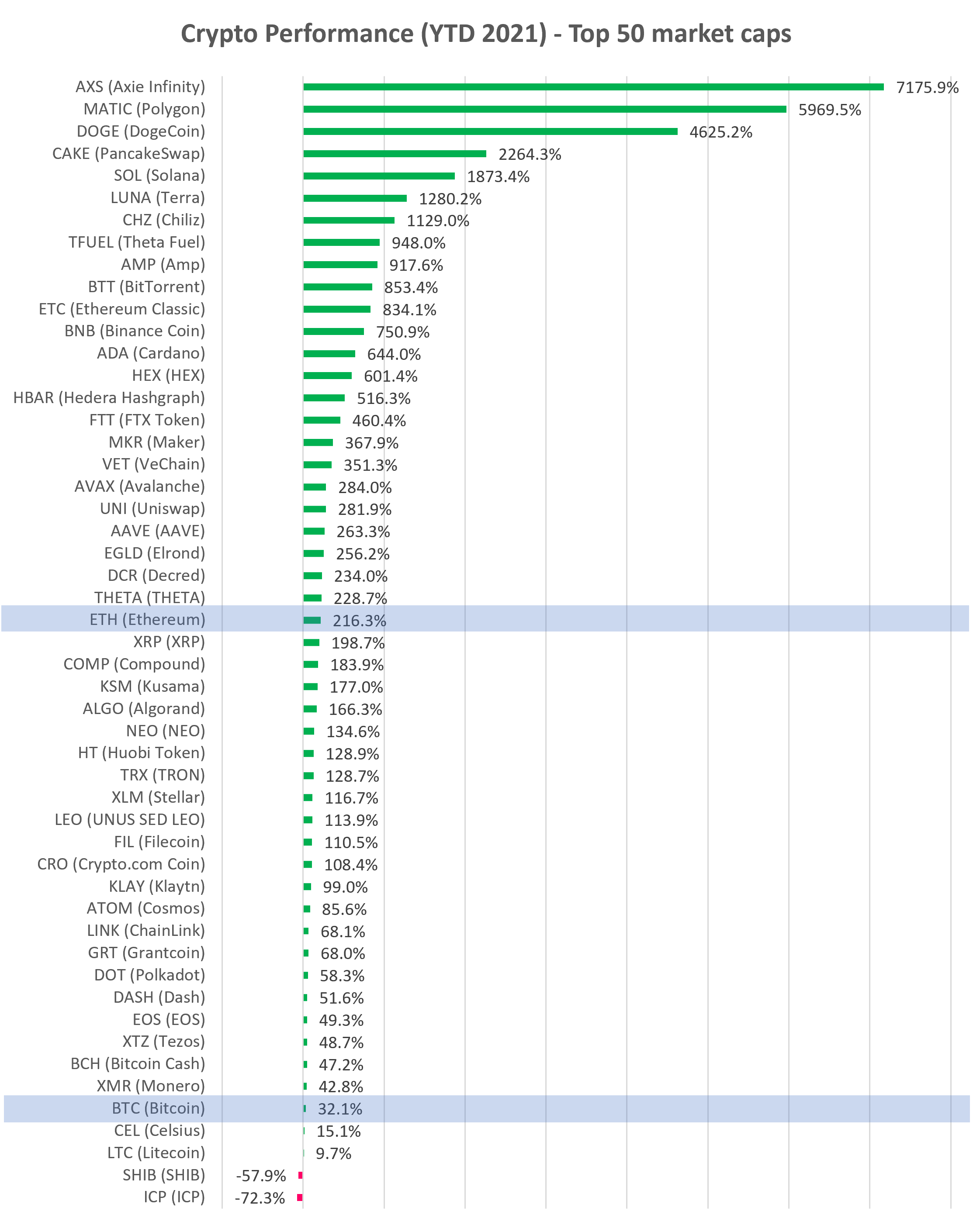The height and width of the screenshot is (1232, 973).
Task: Select the UNI (Uniswap) label
Action: [x=152, y=508]
